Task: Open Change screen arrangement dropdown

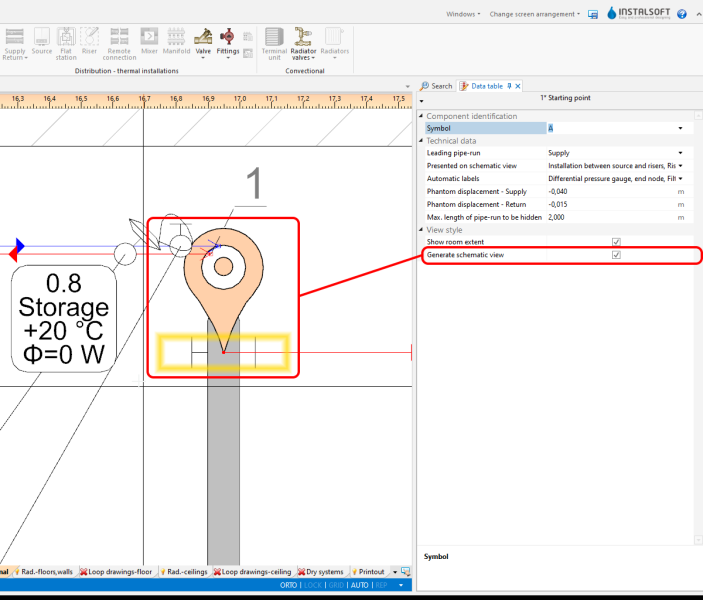Action: pyautogui.click(x=534, y=14)
